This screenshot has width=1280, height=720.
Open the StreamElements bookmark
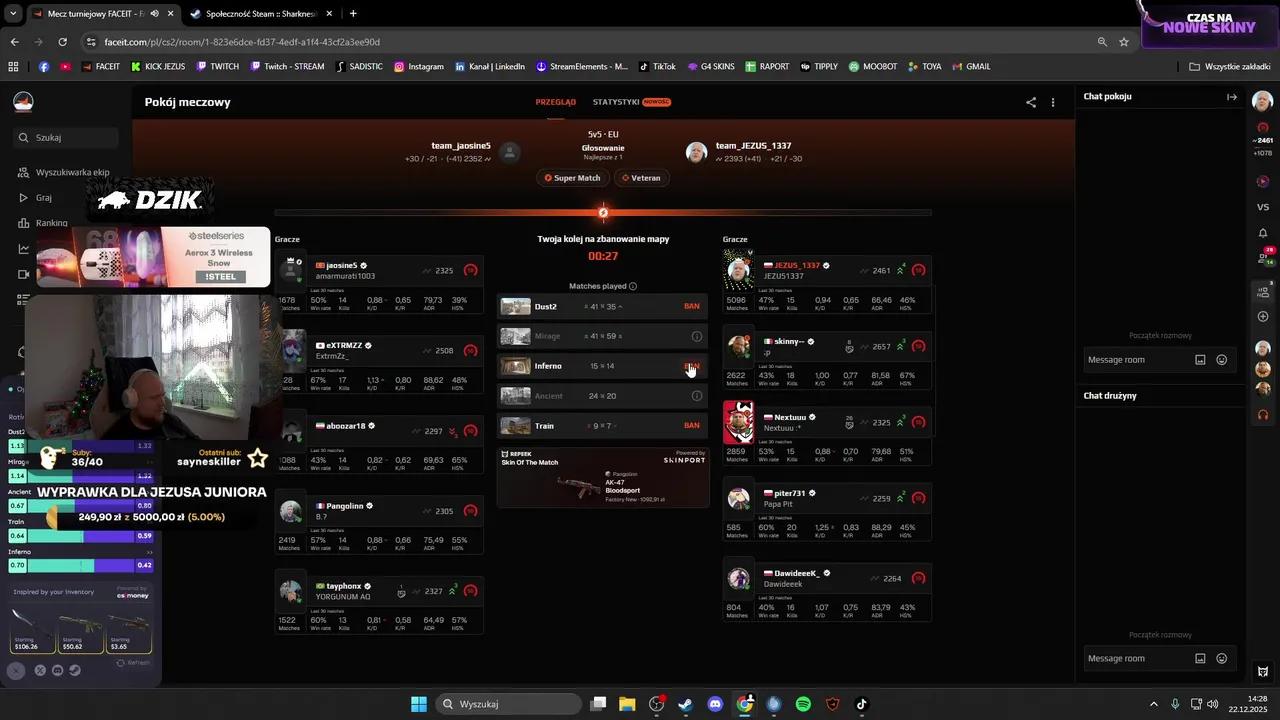click(x=582, y=67)
